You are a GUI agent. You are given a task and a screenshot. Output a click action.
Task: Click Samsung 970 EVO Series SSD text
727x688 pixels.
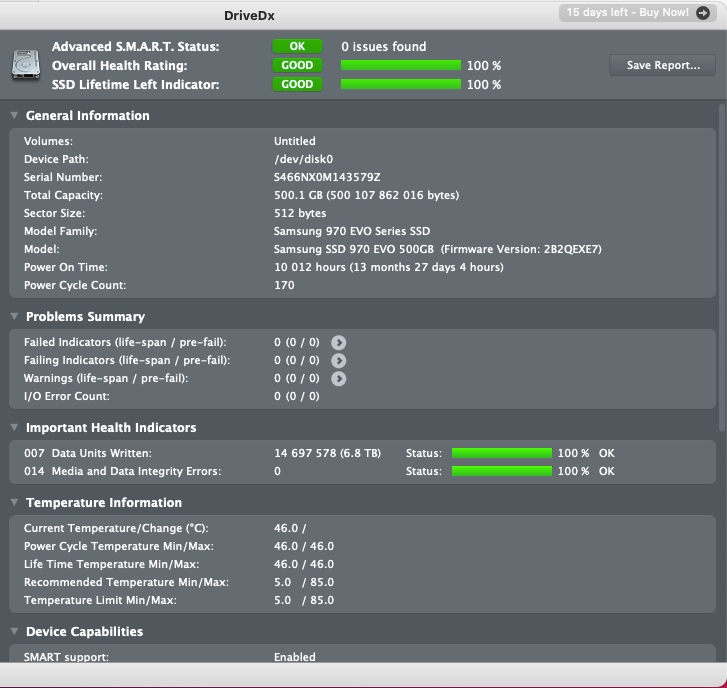(352, 231)
